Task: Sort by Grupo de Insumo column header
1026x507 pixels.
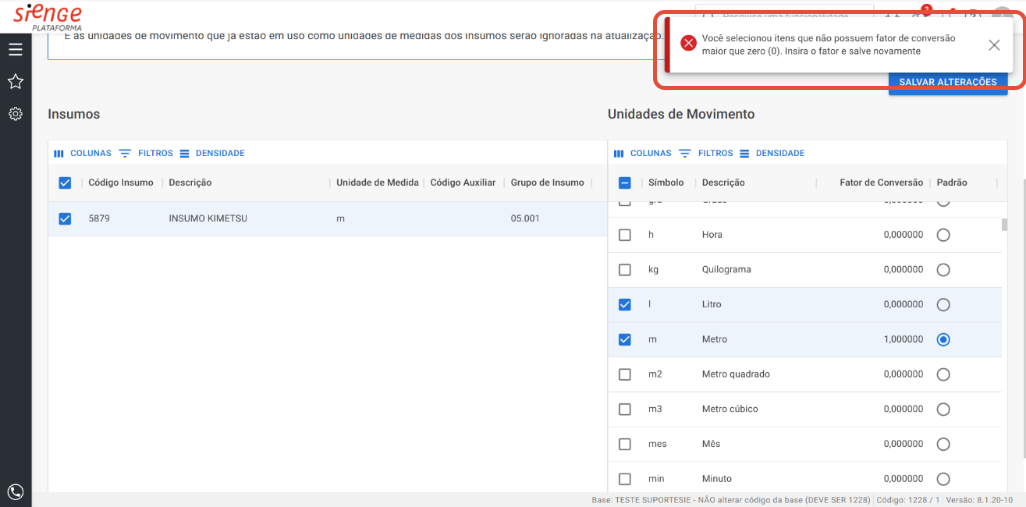Action: click(x=547, y=183)
